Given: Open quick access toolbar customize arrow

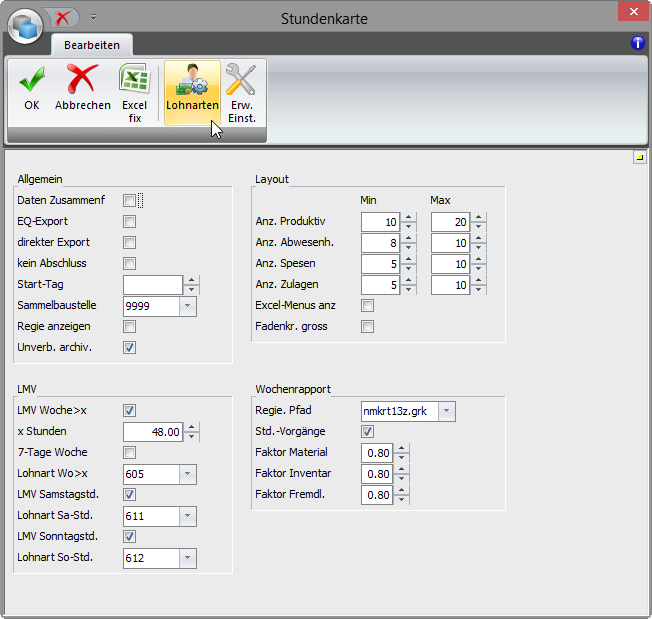Looking at the screenshot, I should pyautogui.click(x=93, y=17).
